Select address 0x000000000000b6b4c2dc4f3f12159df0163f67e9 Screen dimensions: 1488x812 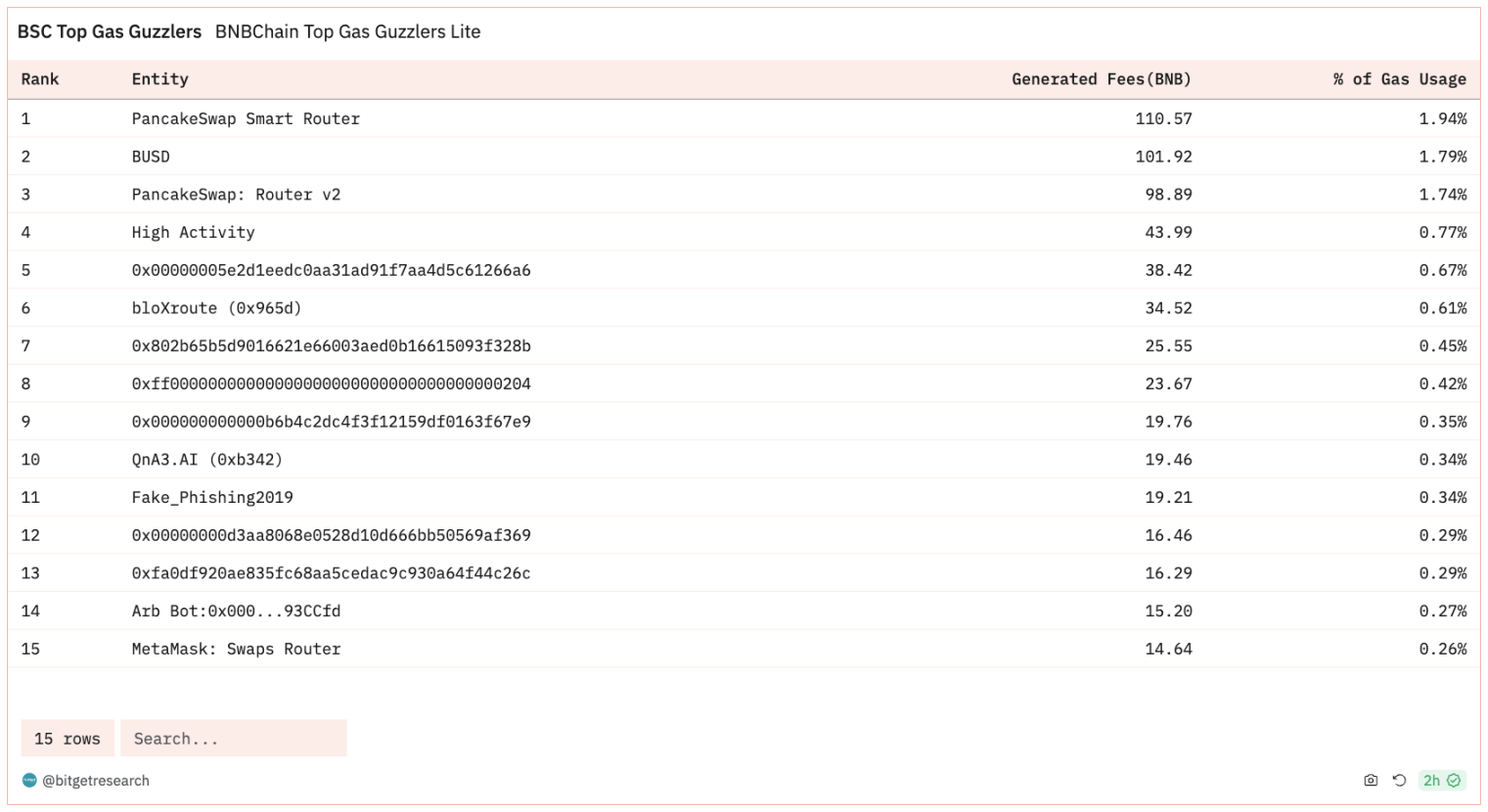click(332, 422)
